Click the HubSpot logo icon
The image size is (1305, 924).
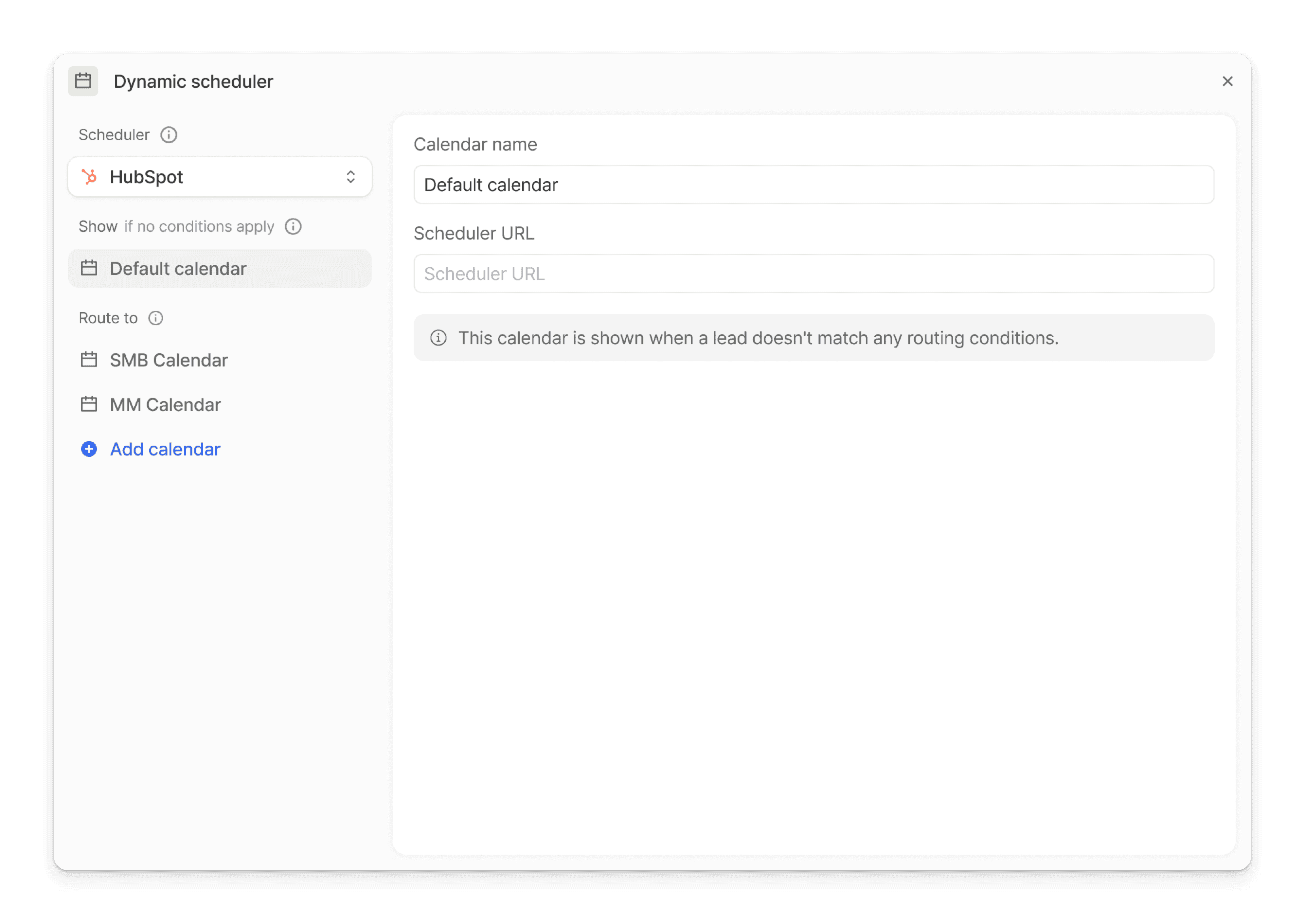click(x=89, y=177)
